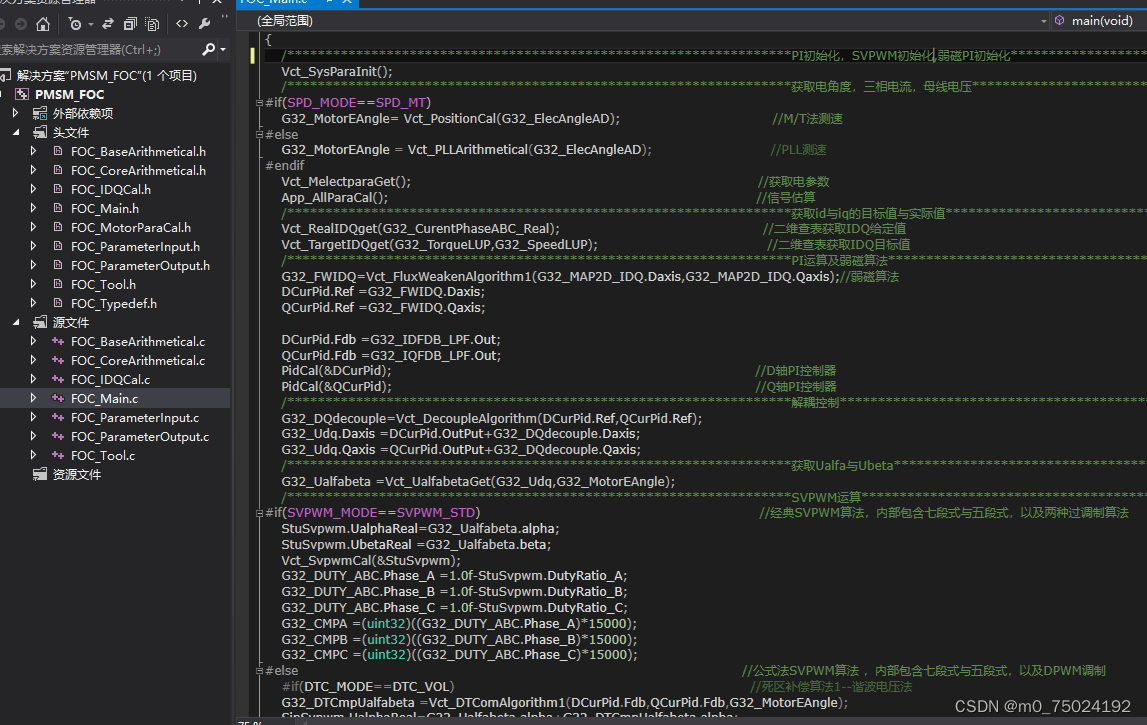Open the global scope dropdown (全局范围)
The height and width of the screenshot is (725, 1147).
tap(640, 20)
